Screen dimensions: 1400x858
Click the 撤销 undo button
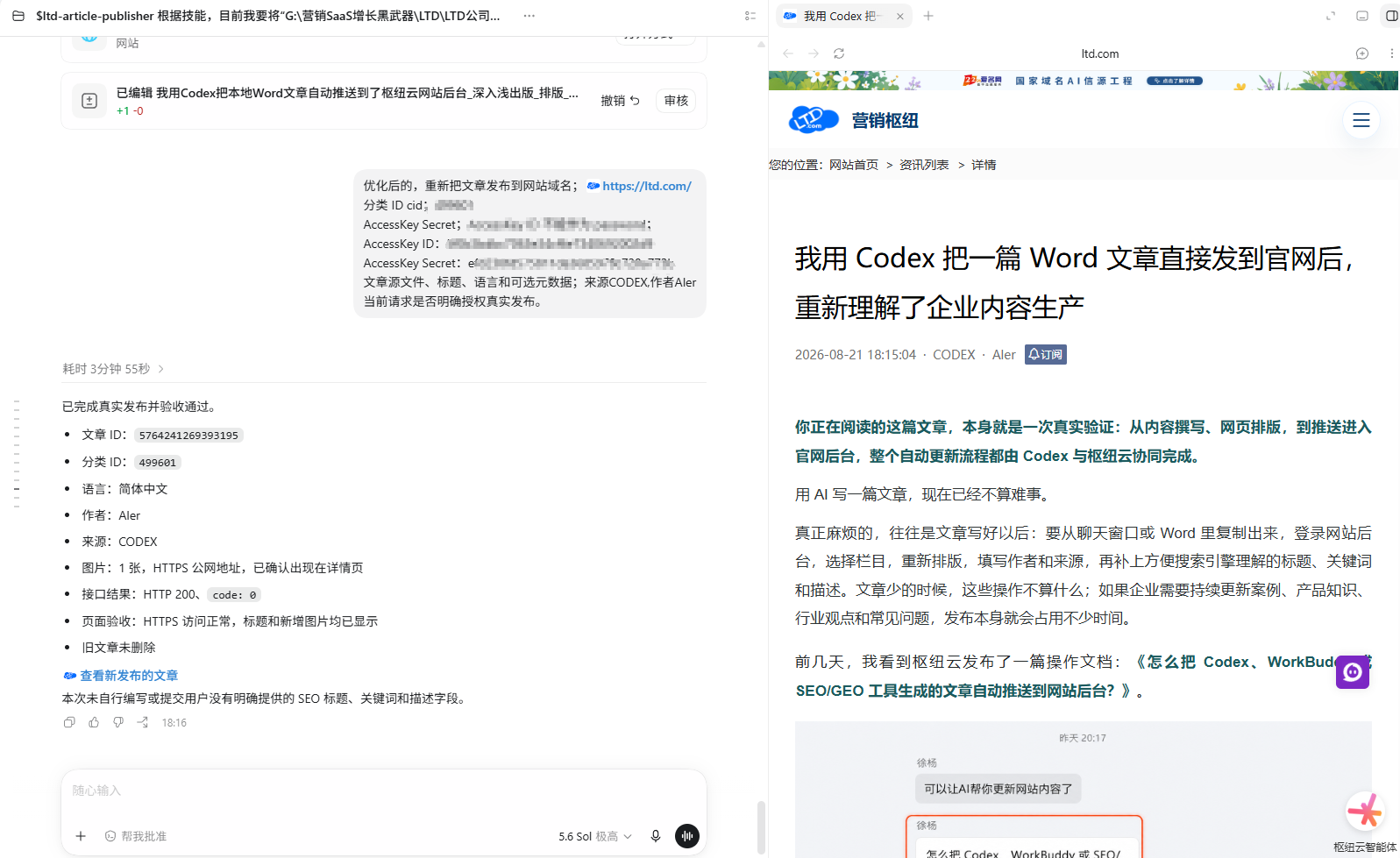620,101
